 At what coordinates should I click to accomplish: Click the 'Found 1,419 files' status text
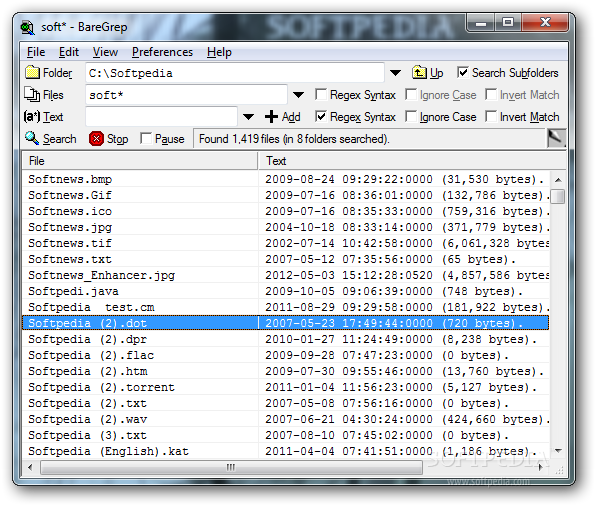pos(294,139)
